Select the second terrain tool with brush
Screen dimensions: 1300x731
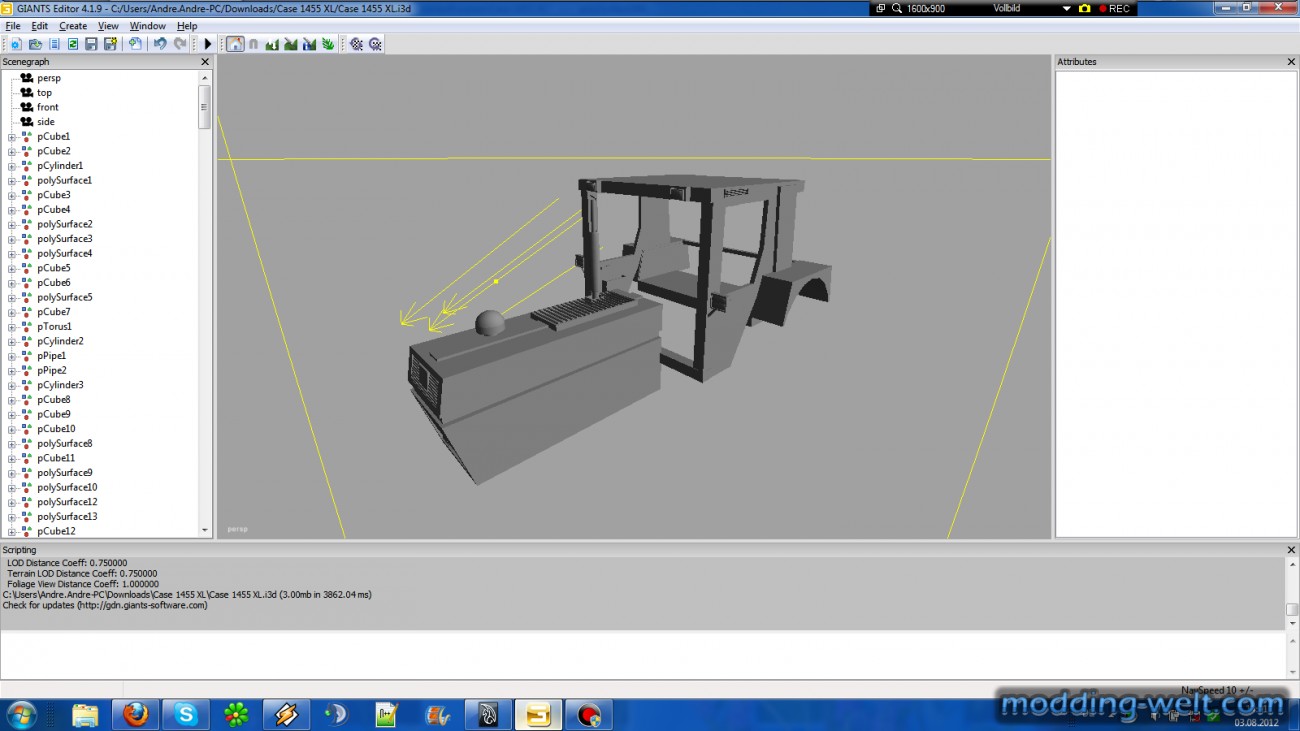coord(291,44)
